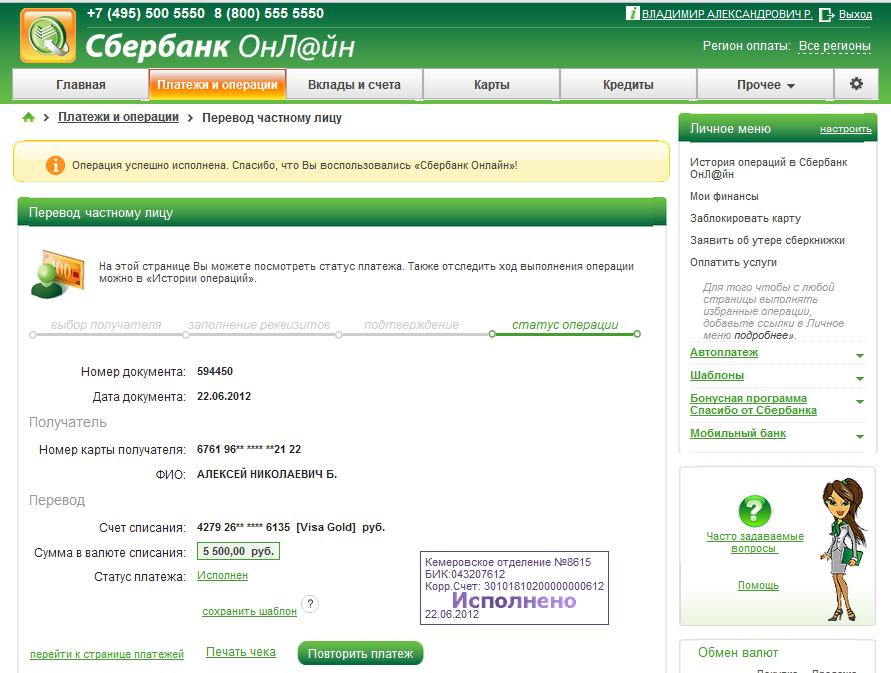Open the Мобильный банк link
The height and width of the screenshot is (673, 891).
coord(738,433)
